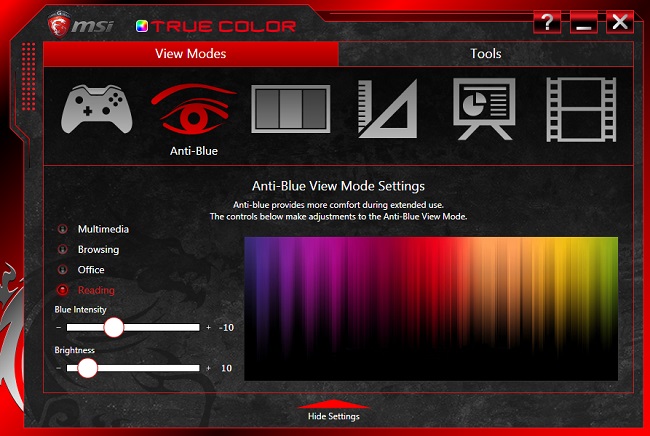Select the Anti-Blue eye icon

194,109
